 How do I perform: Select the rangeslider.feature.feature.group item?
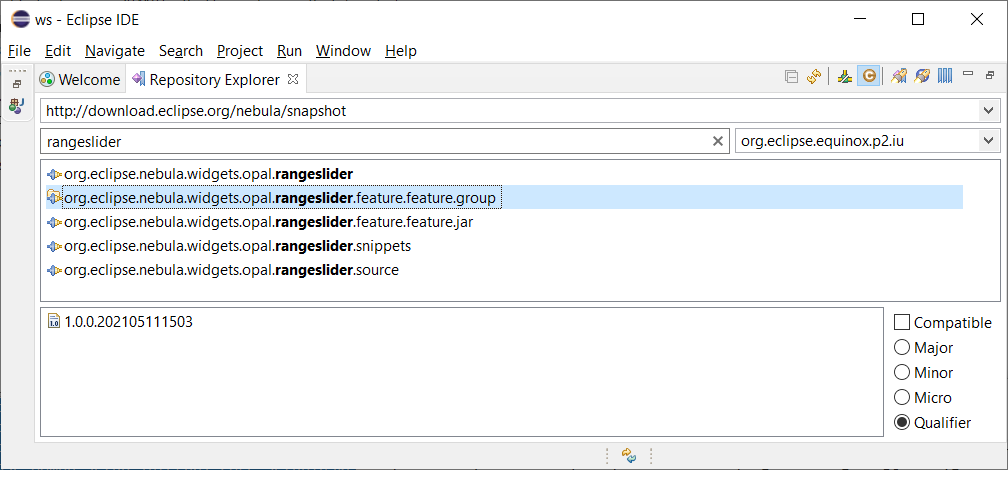[280, 198]
